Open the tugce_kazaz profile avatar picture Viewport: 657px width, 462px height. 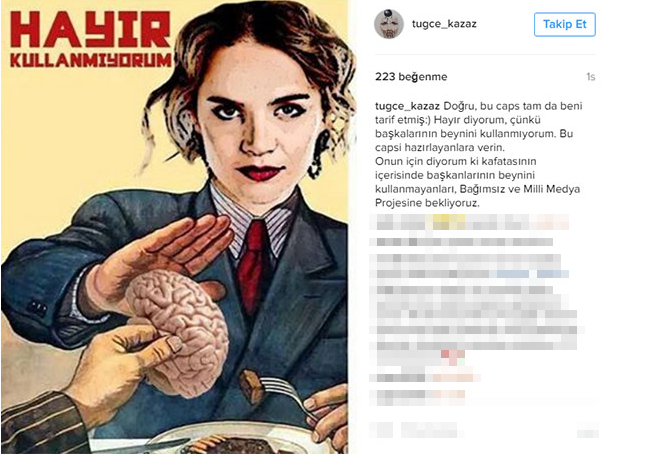pos(388,24)
